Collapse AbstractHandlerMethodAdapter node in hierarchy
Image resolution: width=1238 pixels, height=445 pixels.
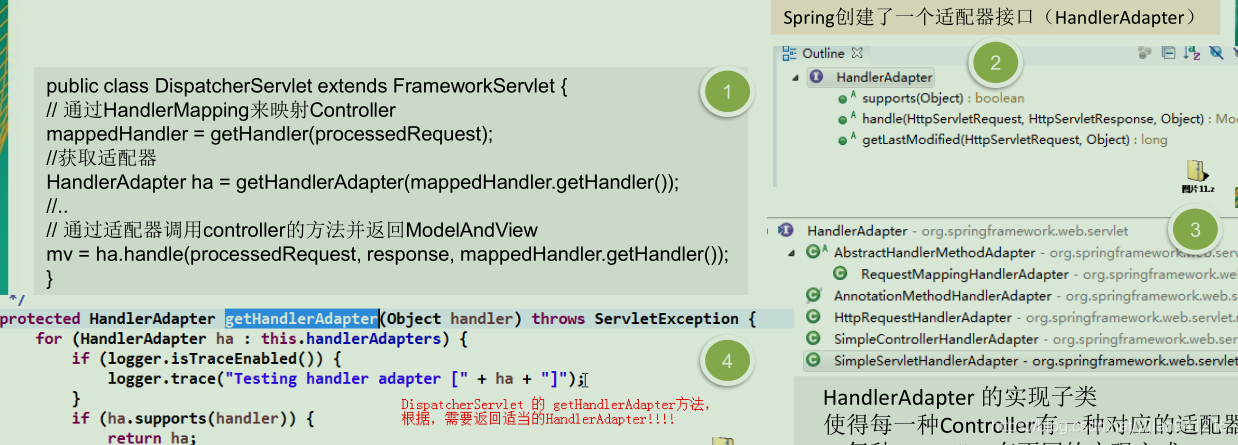click(794, 253)
